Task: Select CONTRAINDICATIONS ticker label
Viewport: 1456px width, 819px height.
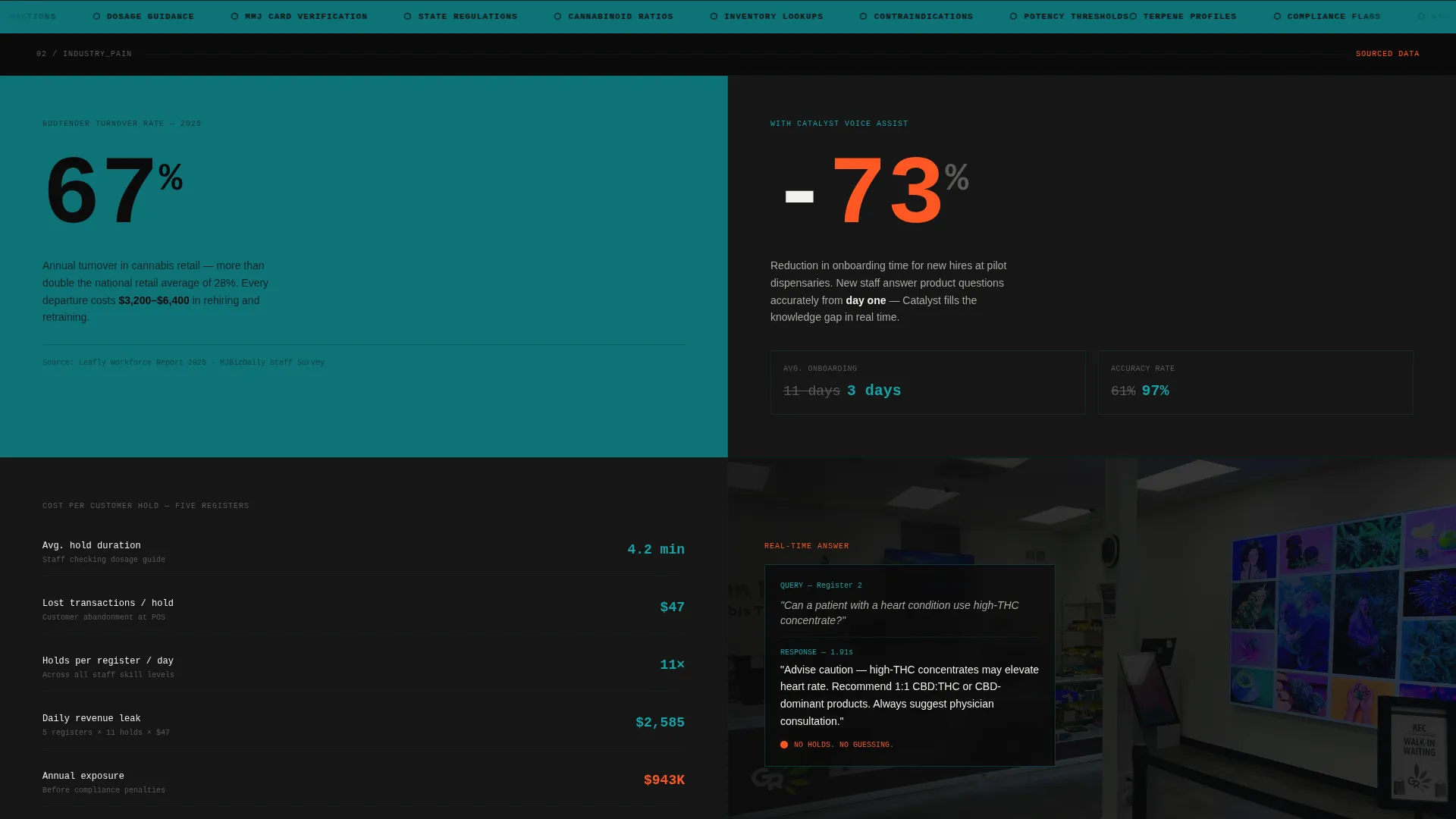Action: [x=923, y=16]
